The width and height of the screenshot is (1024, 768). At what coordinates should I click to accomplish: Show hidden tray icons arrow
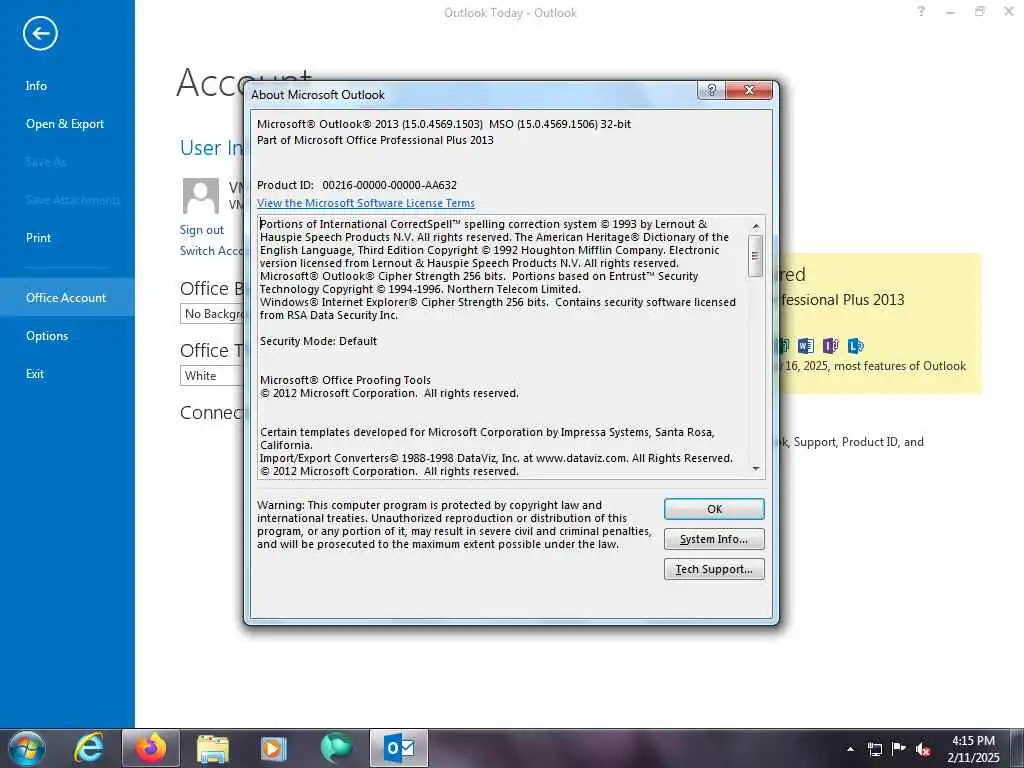tap(850, 749)
